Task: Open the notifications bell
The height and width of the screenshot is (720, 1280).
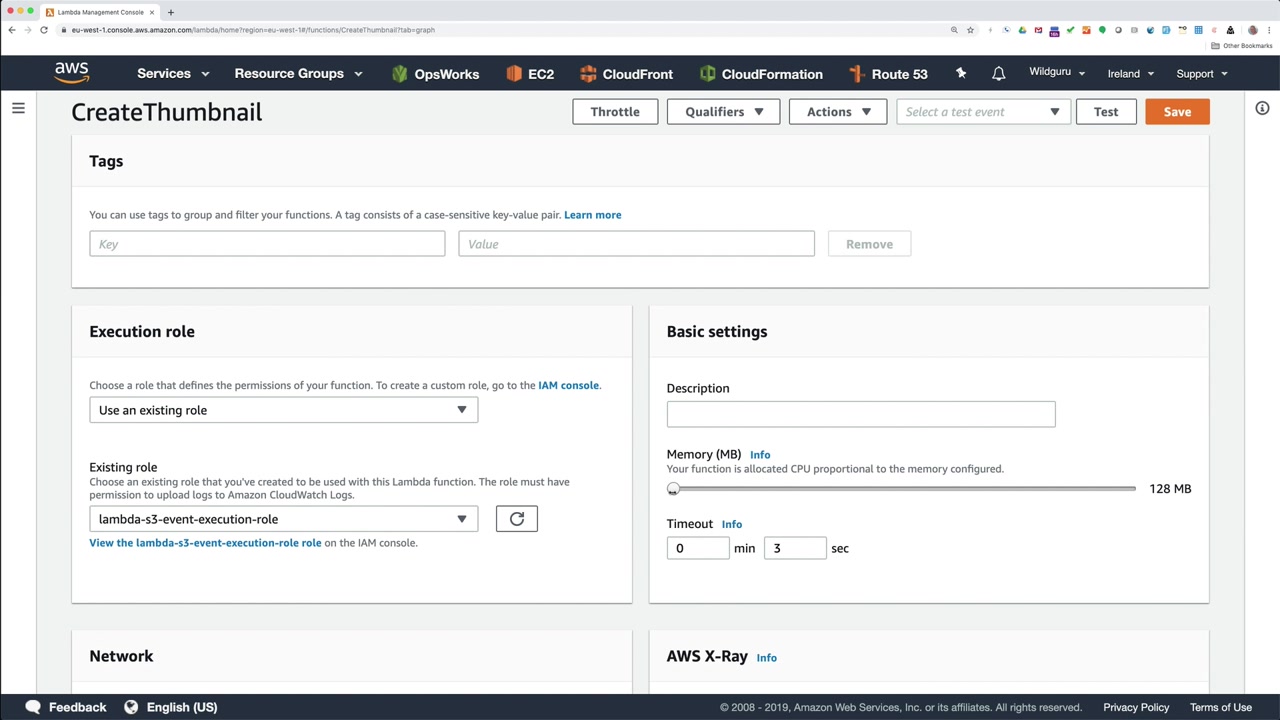Action: click(998, 74)
